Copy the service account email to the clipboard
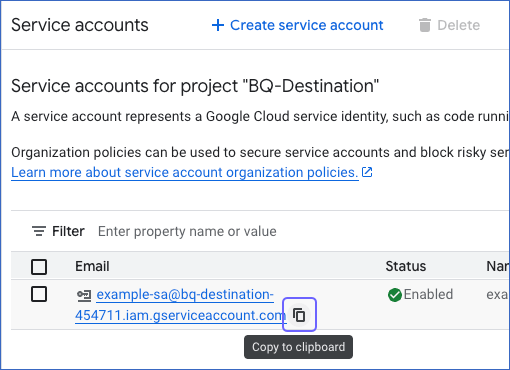This screenshot has height=370, width=510. pyautogui.click(x=299, y=315)
